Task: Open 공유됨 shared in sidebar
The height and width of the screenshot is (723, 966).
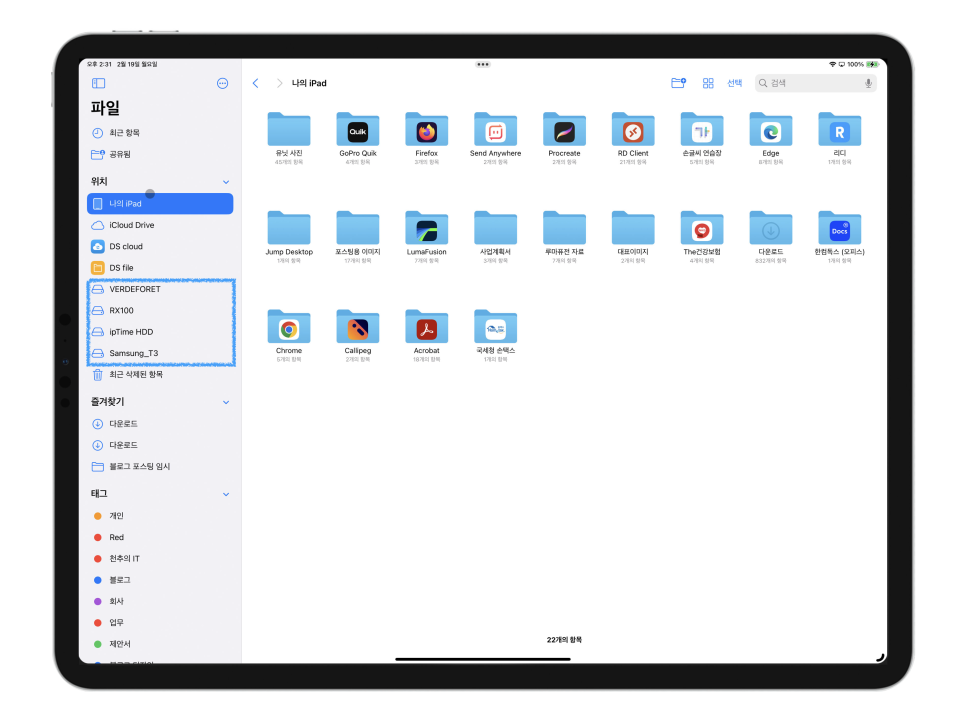Action: (160, 155)
